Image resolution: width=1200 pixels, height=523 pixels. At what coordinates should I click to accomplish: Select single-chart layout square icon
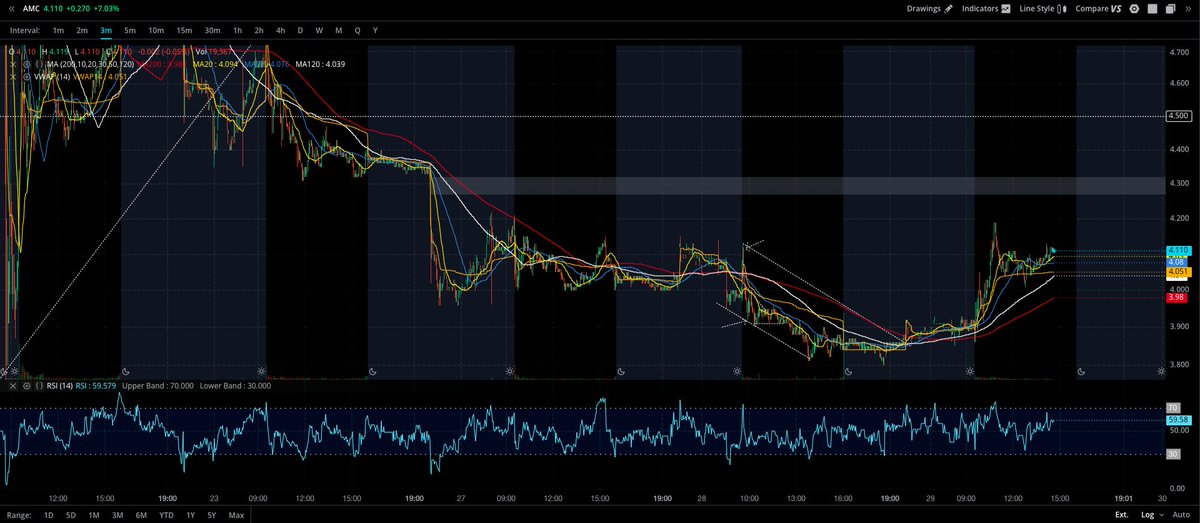(1152, 9)
